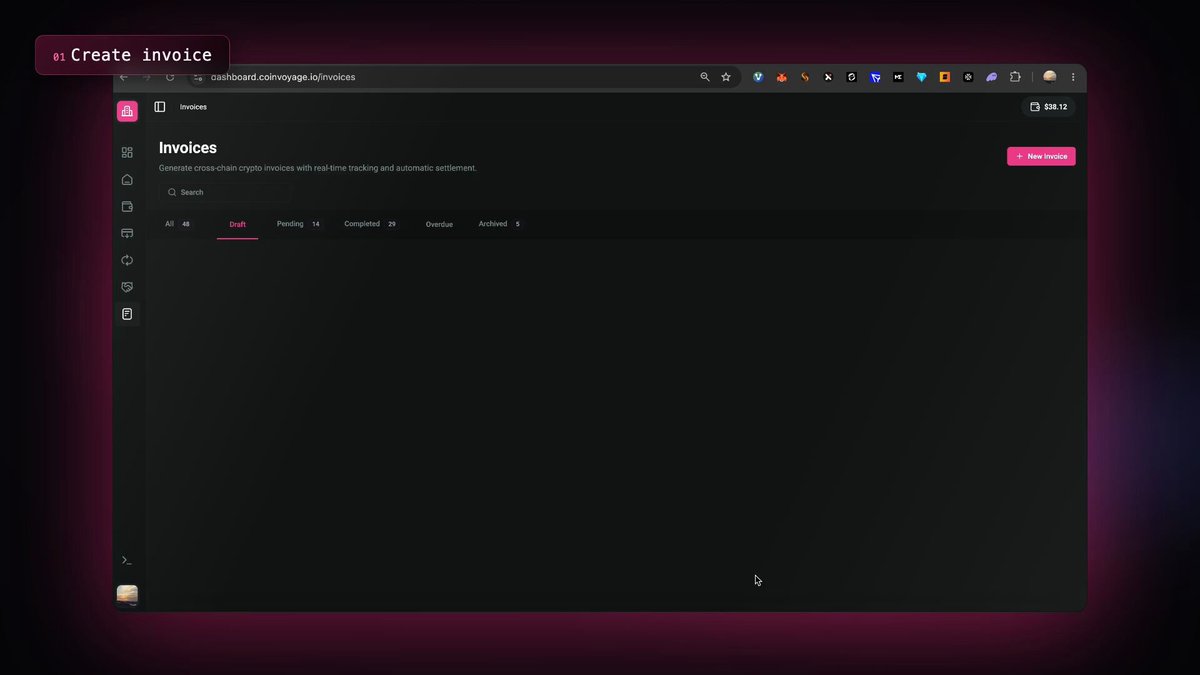Viewport: 1200px width, 675px height.
Task: Open the $38.12 wallet balance button
Action: 1048,106
